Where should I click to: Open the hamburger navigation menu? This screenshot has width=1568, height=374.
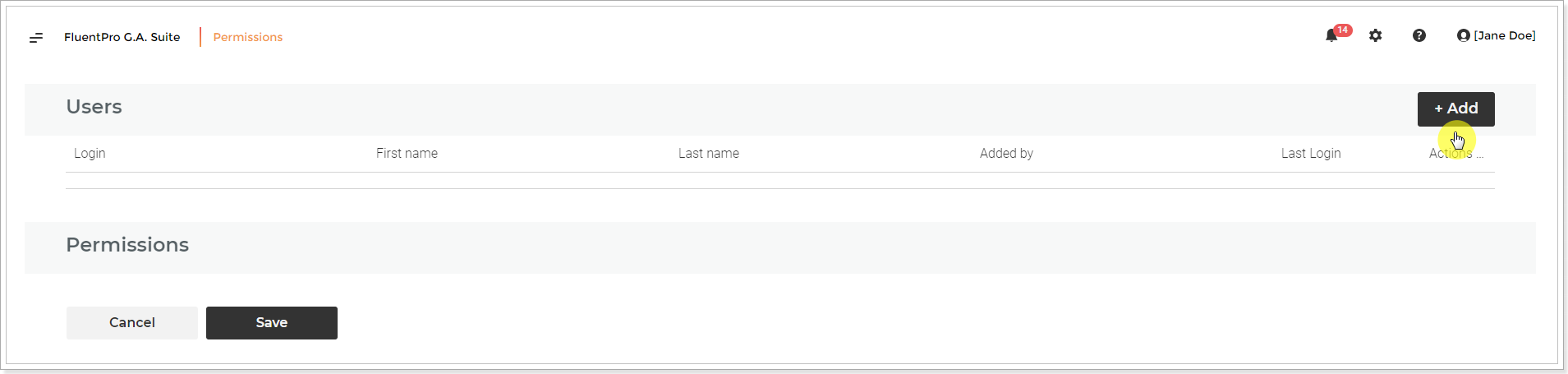click(36, 38)
